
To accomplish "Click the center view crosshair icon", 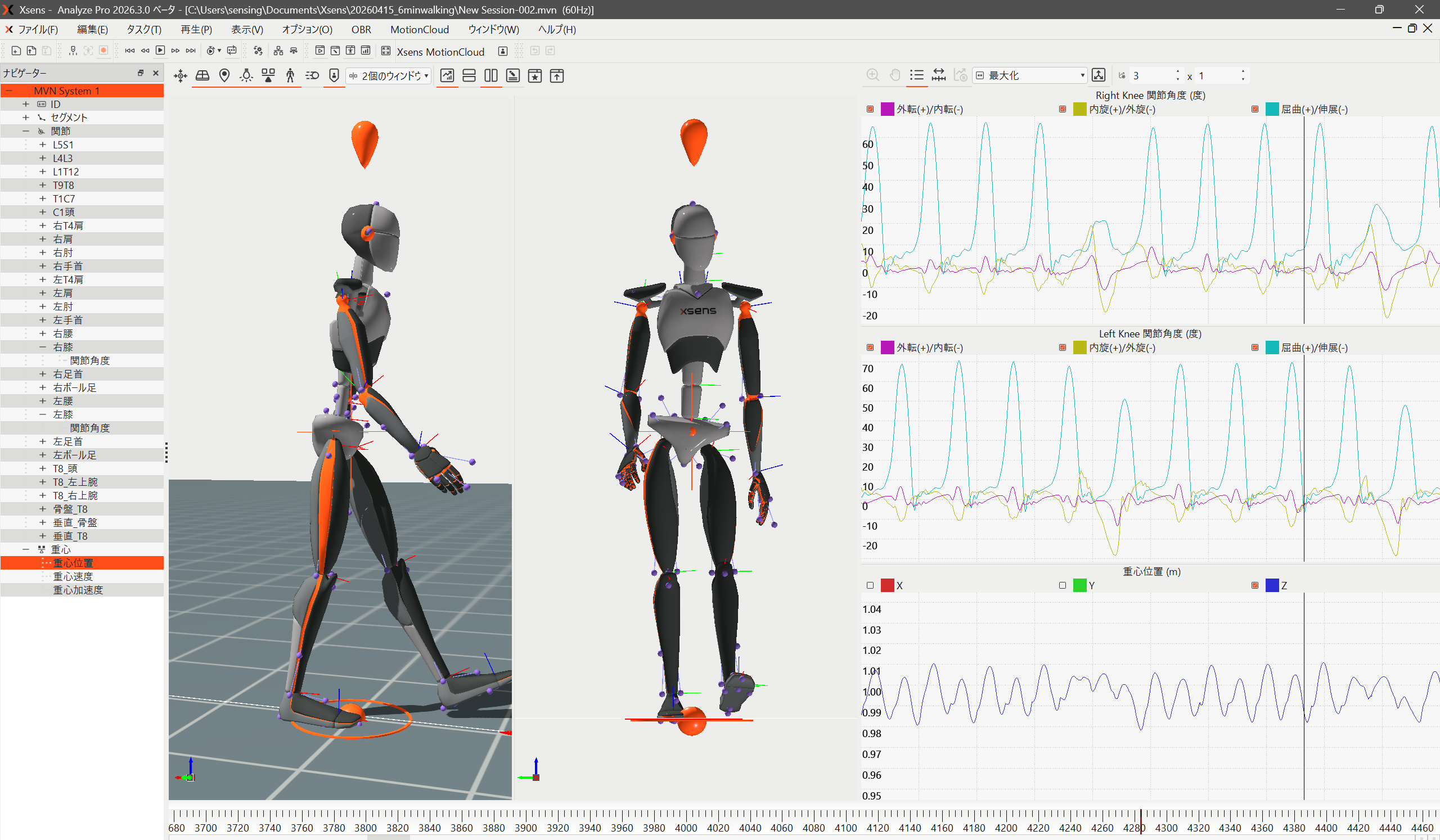I will click(181, 76).
